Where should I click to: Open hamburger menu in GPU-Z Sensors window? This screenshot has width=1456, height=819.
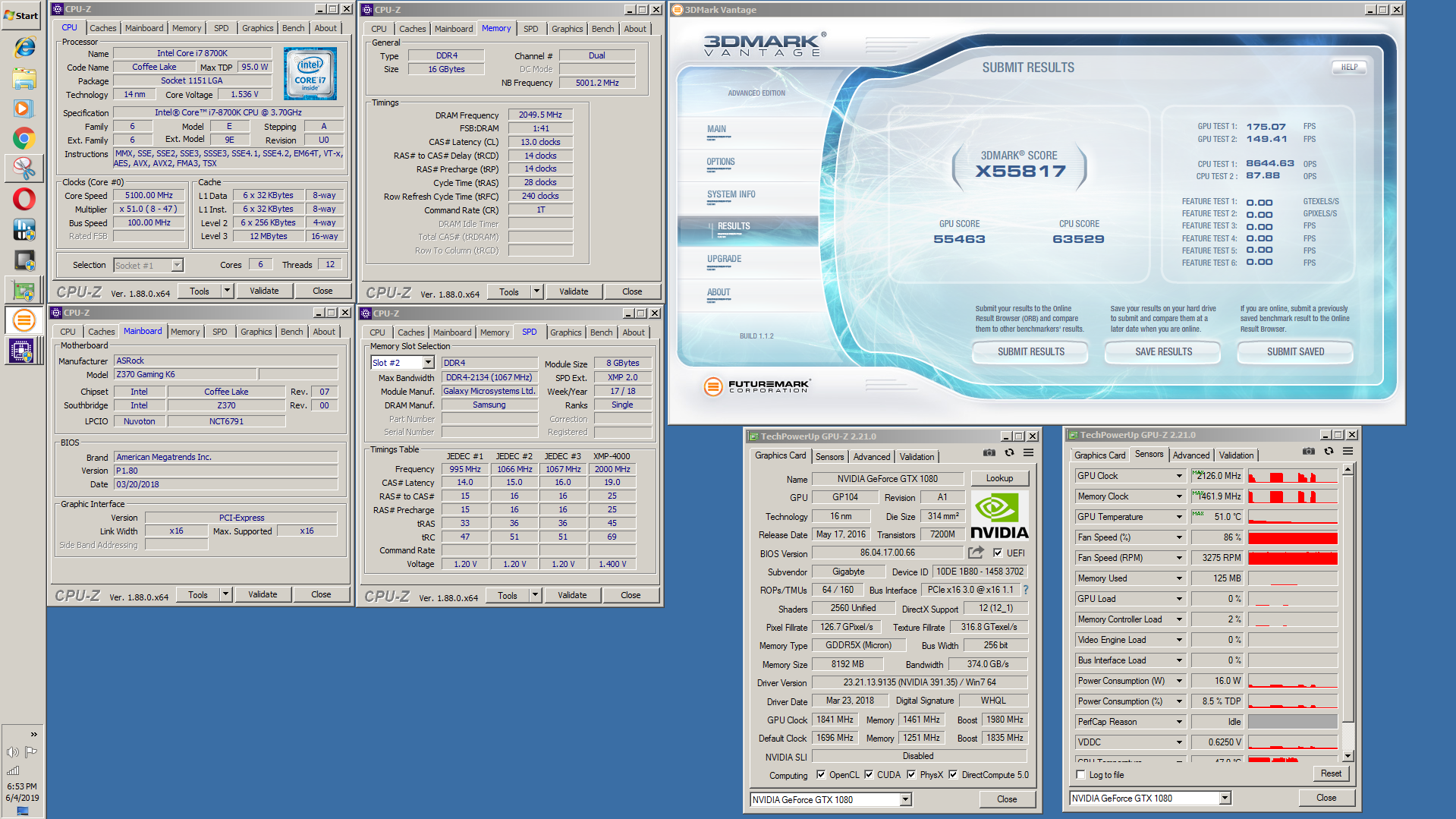pos(1348,451)
